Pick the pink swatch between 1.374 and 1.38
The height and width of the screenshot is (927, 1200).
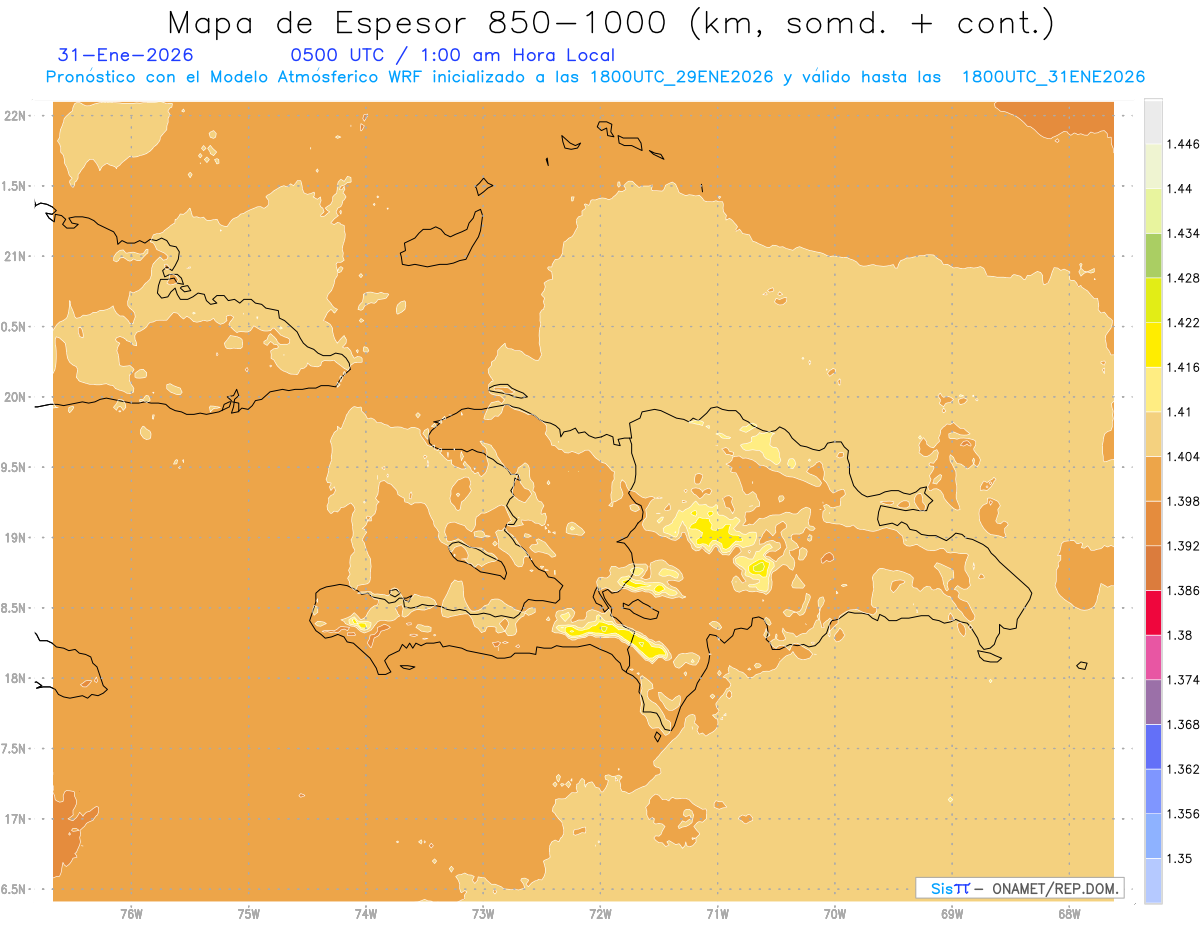1153,658
